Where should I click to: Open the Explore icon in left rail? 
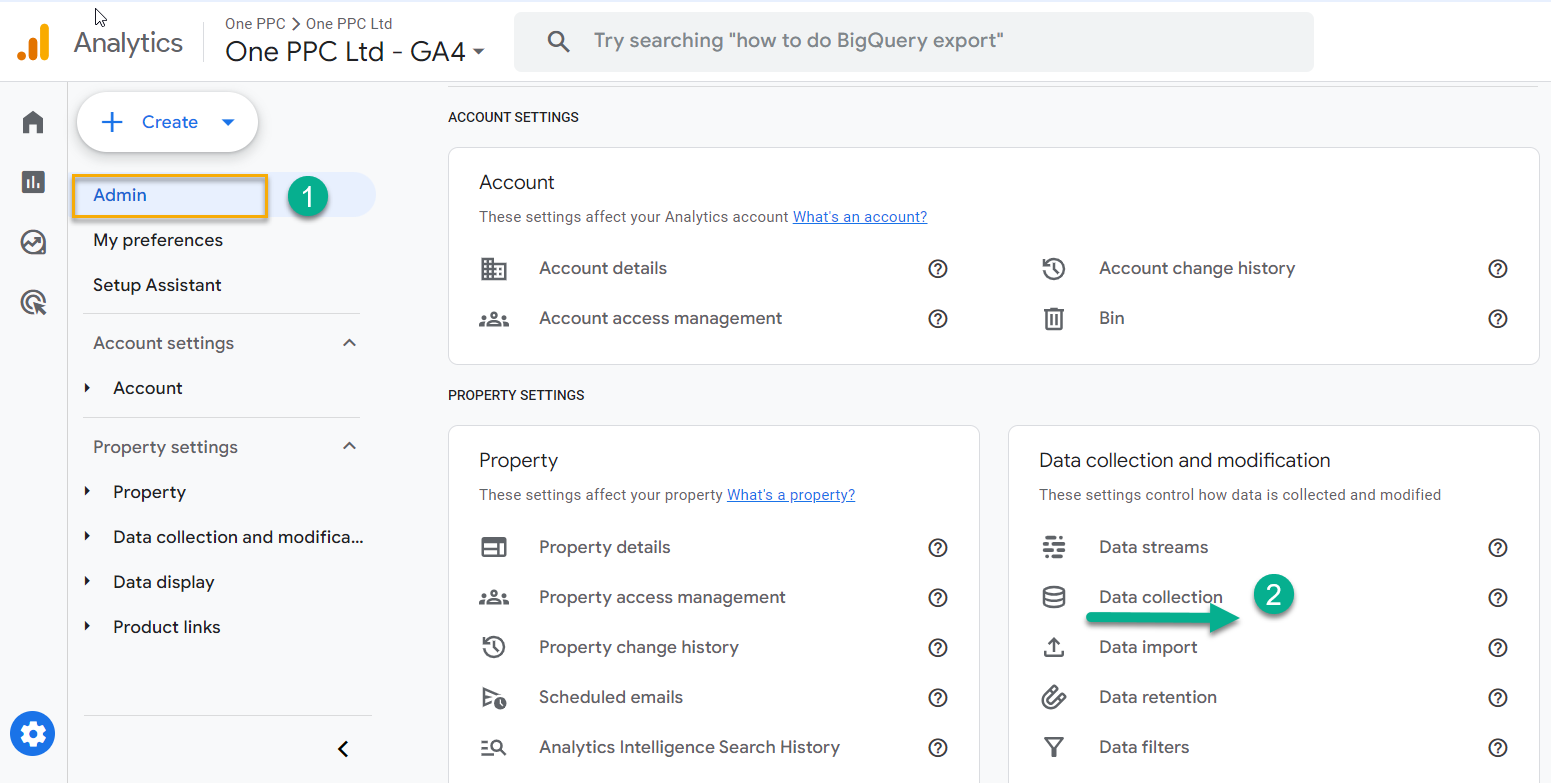pyautogui.click(x=33, y=242)
